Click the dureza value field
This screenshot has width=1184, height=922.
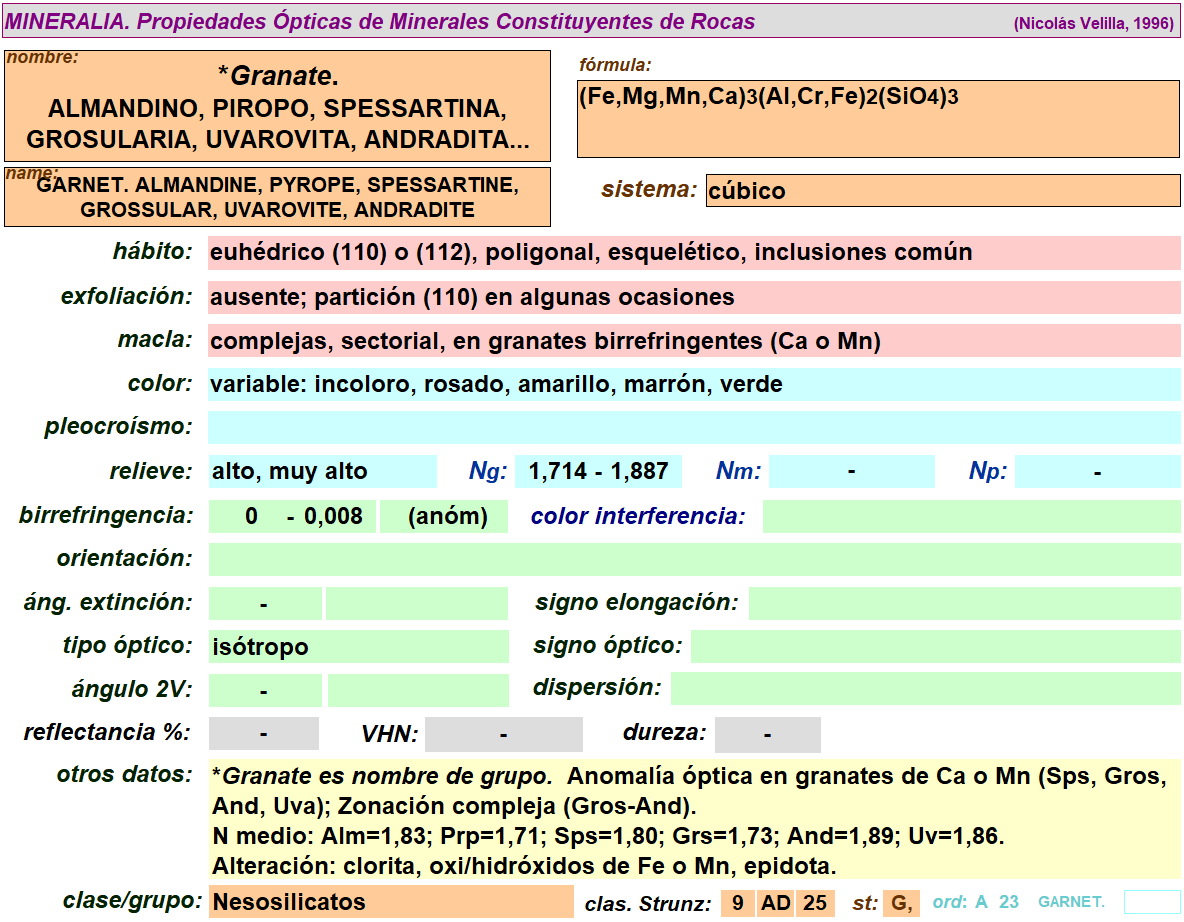[x=767, y=734]
